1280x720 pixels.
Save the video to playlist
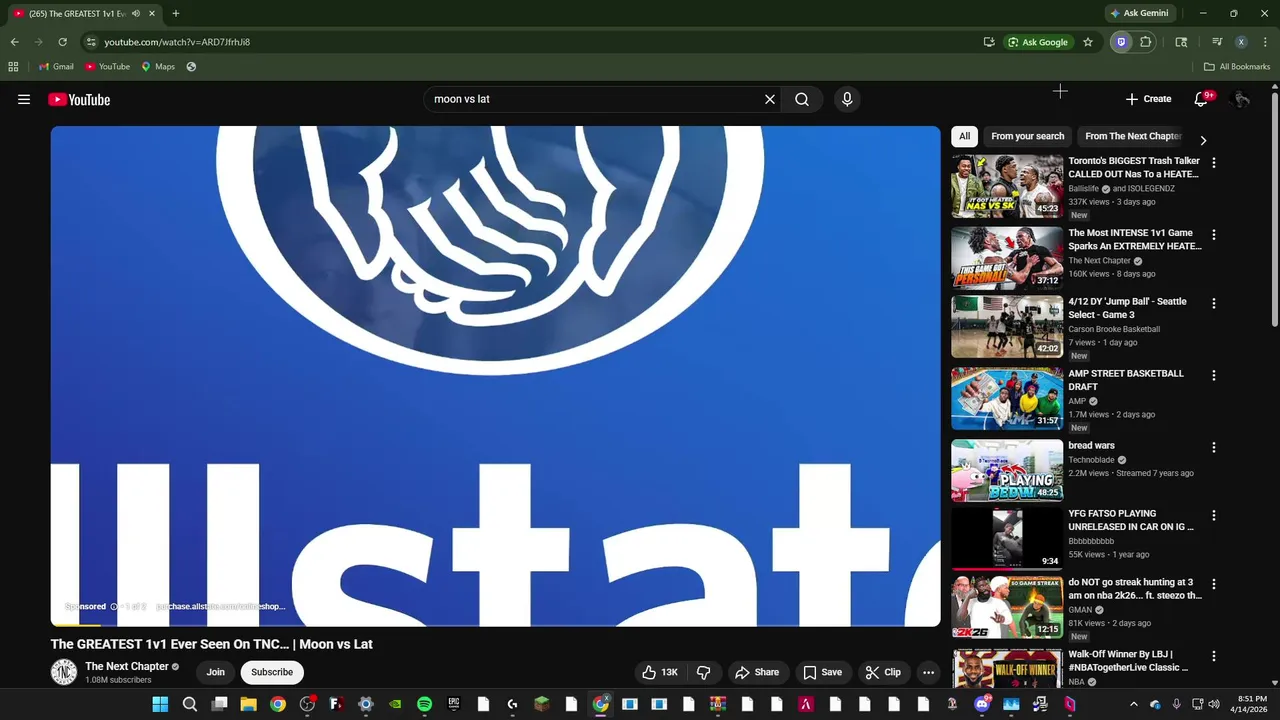coord(822,672)
